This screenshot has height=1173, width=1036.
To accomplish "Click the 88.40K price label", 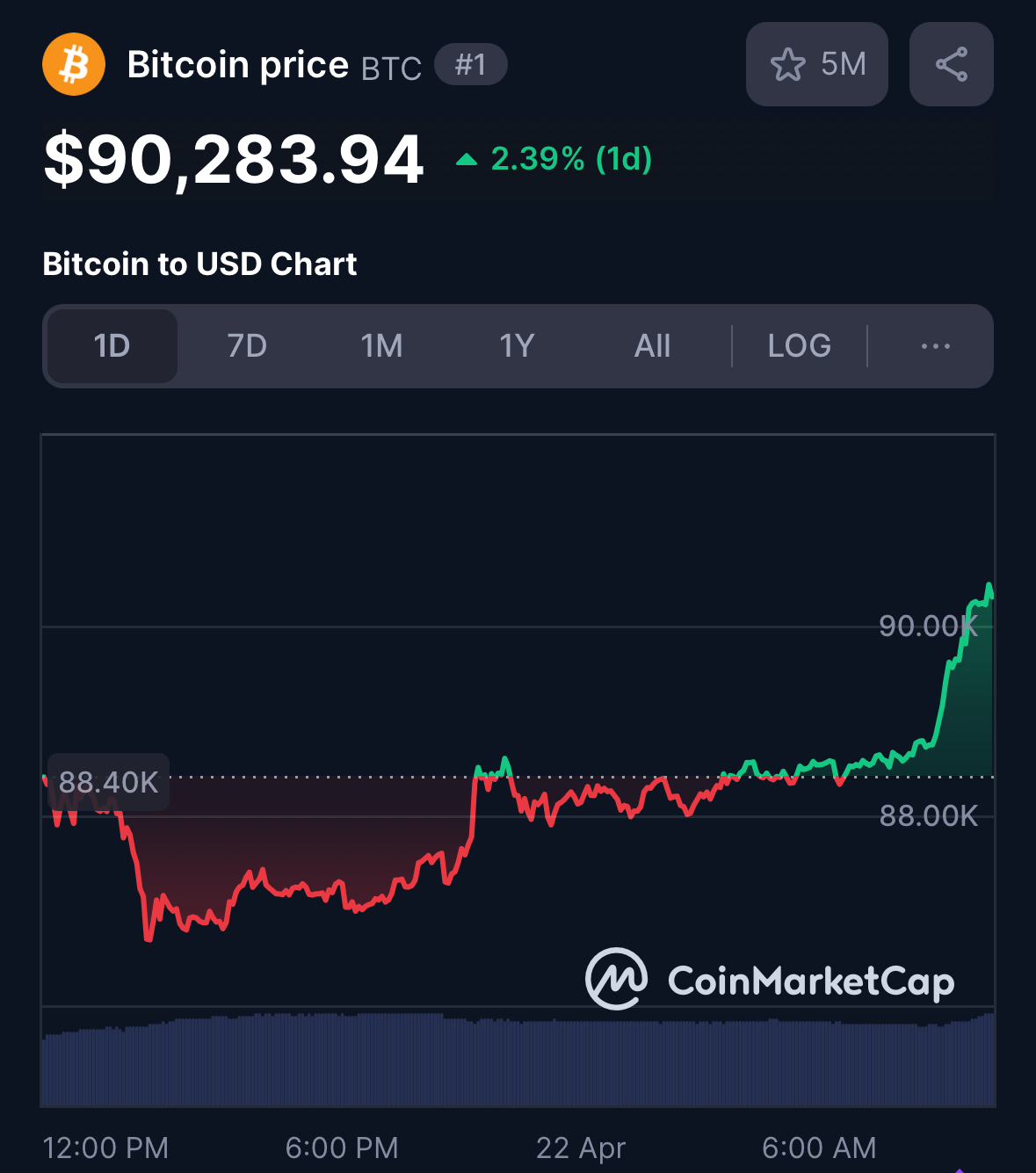I will [108, 781].
